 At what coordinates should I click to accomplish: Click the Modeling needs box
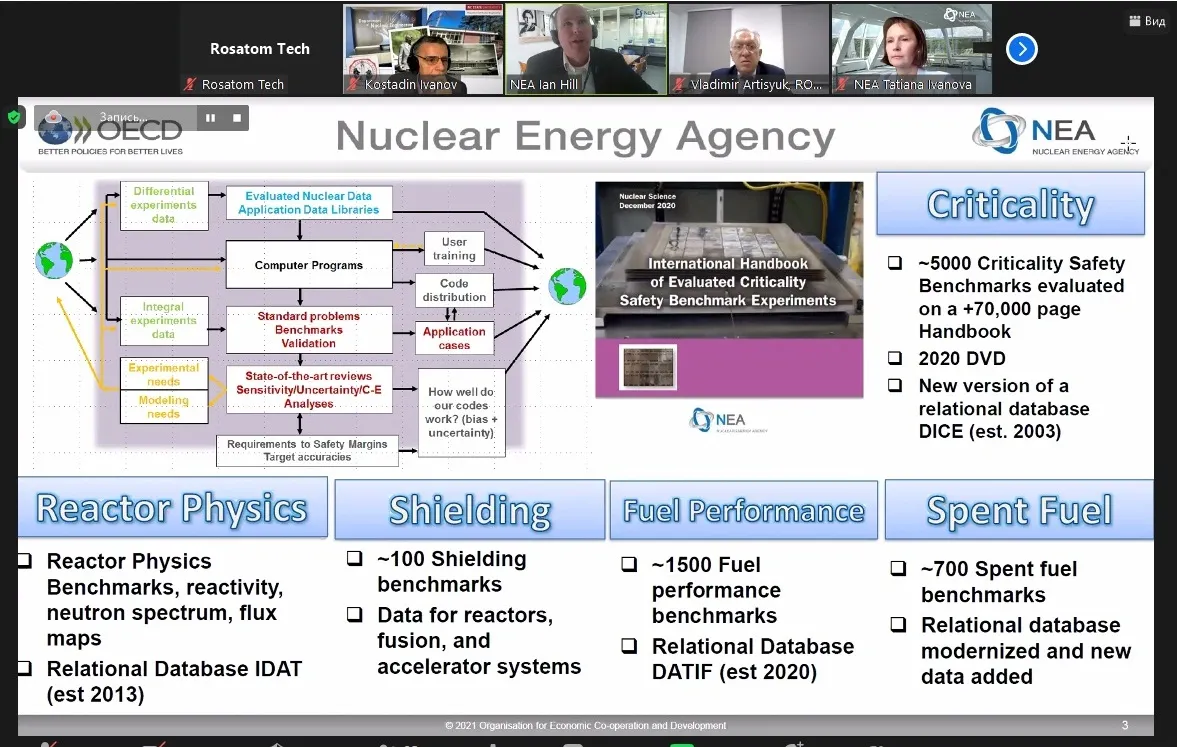(x=164, y=407)
